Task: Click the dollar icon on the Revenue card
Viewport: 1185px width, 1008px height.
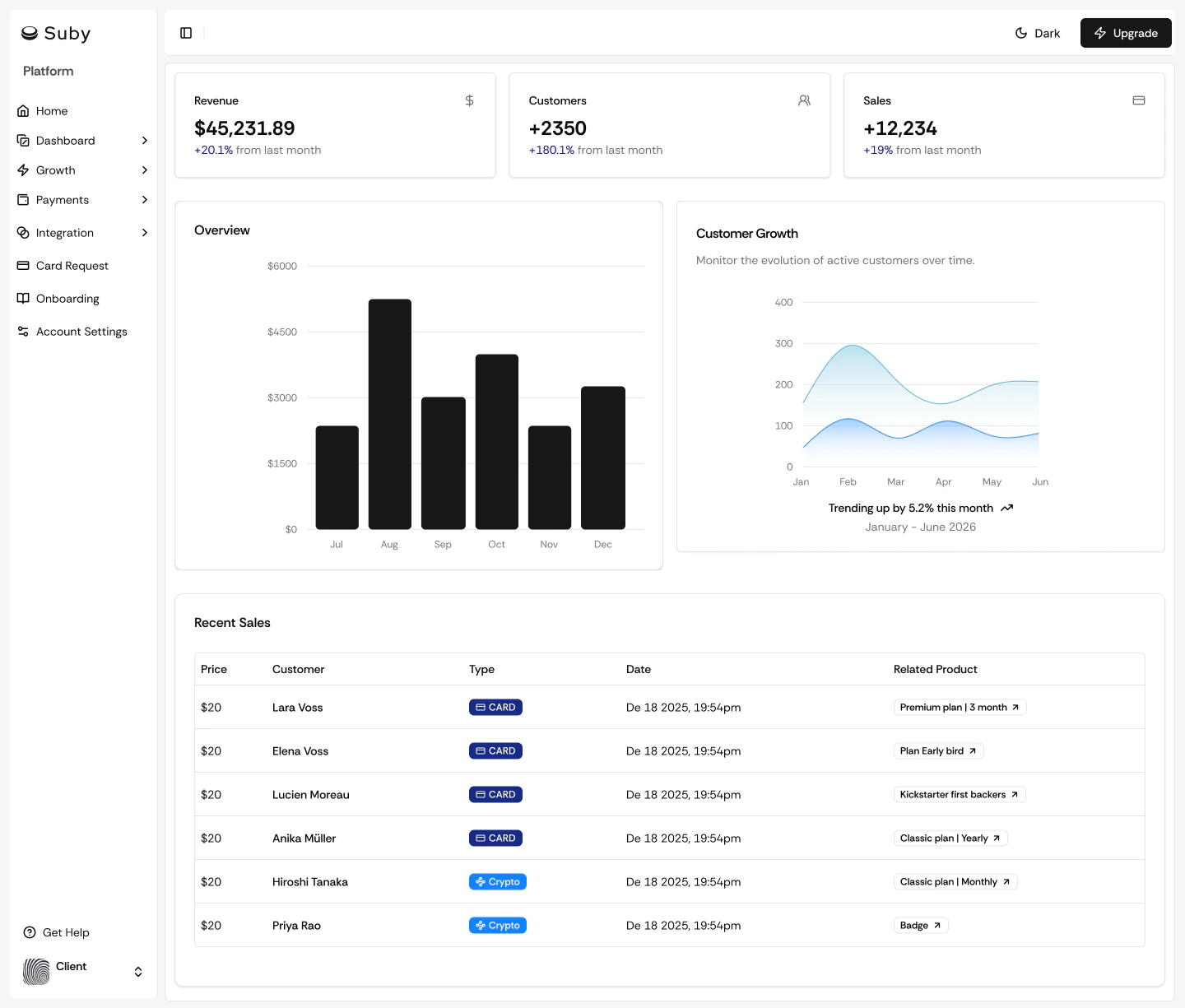Action: 469,100
